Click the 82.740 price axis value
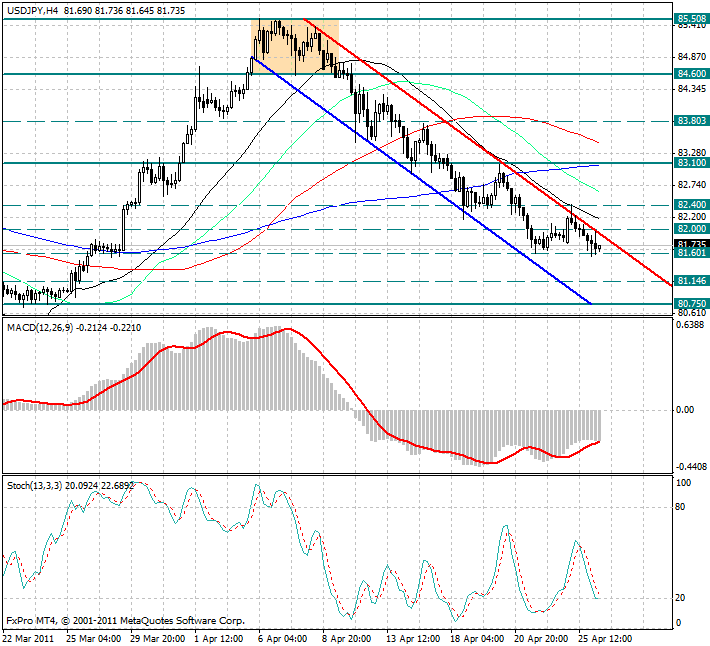 [x=692, y=185]
